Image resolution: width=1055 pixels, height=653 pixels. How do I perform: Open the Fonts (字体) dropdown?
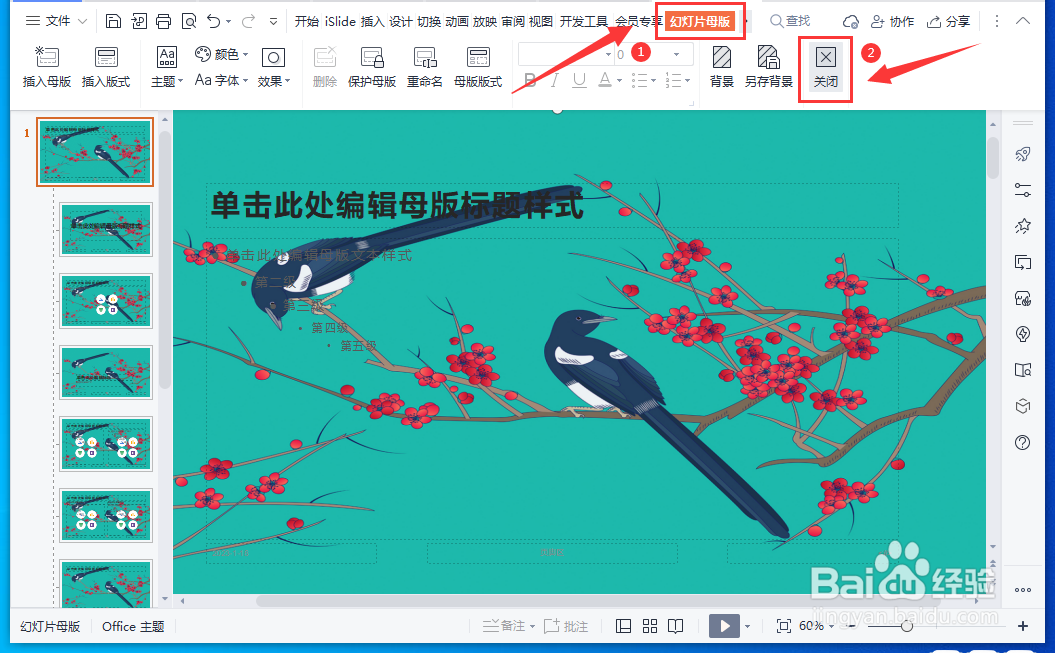221,81
